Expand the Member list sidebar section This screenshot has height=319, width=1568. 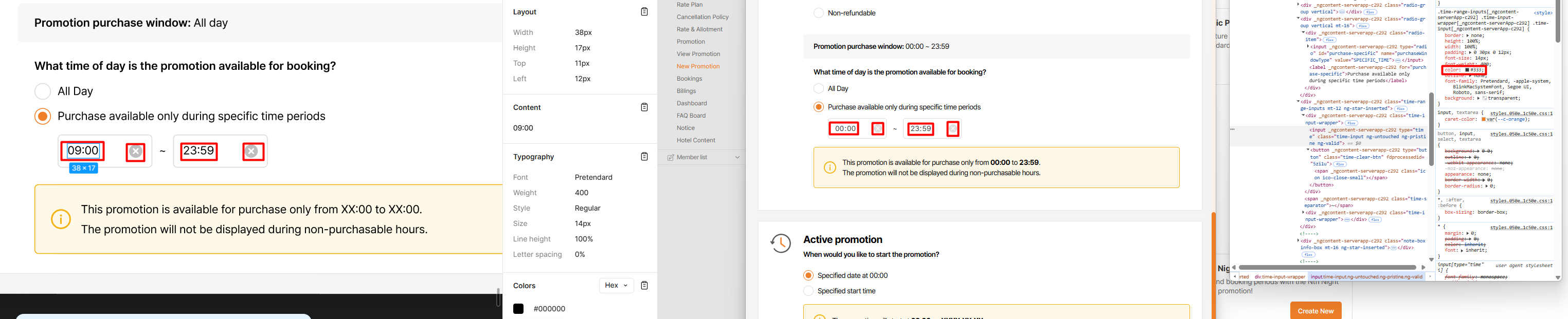pyautogui.click(x=737, y=157)
